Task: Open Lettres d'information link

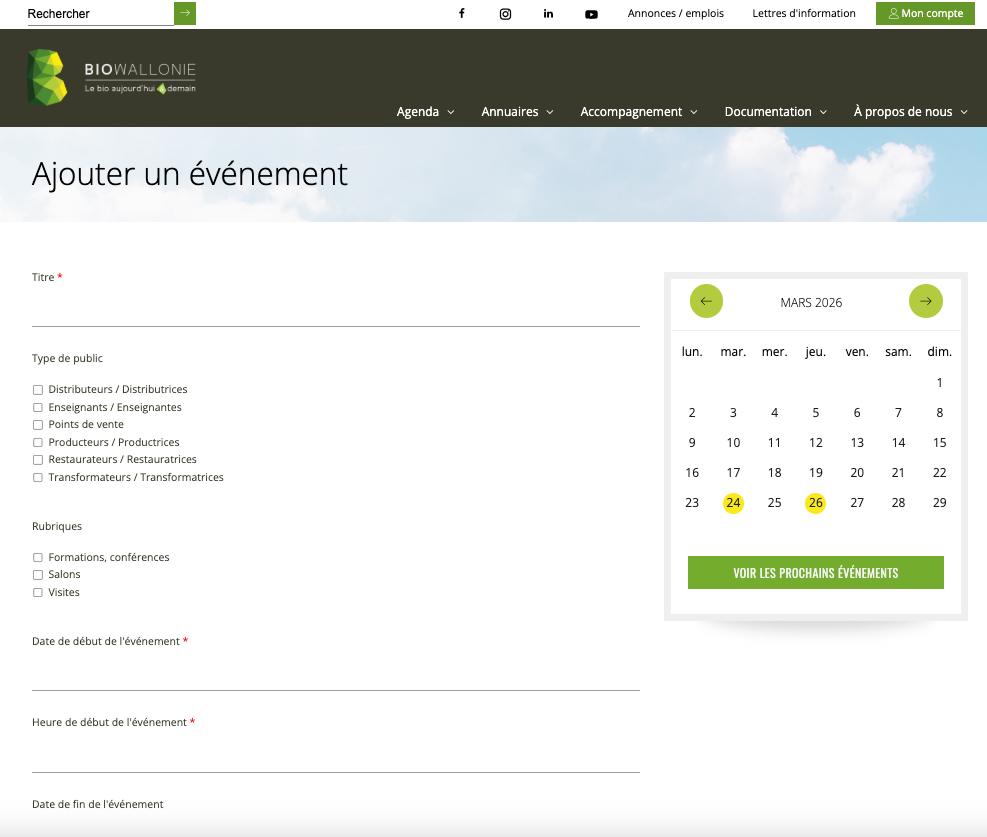Action: coord(804,14)
